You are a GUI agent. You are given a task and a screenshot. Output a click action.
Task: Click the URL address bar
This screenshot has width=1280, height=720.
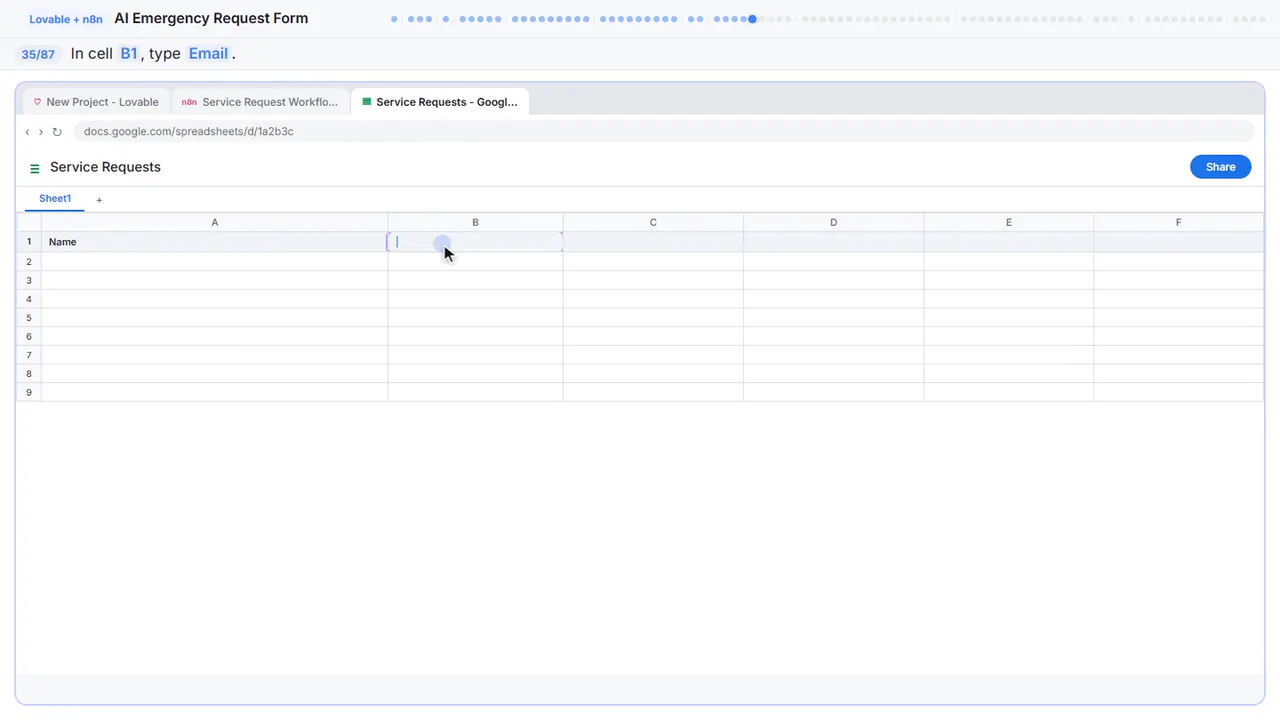(x=663, y=132)
